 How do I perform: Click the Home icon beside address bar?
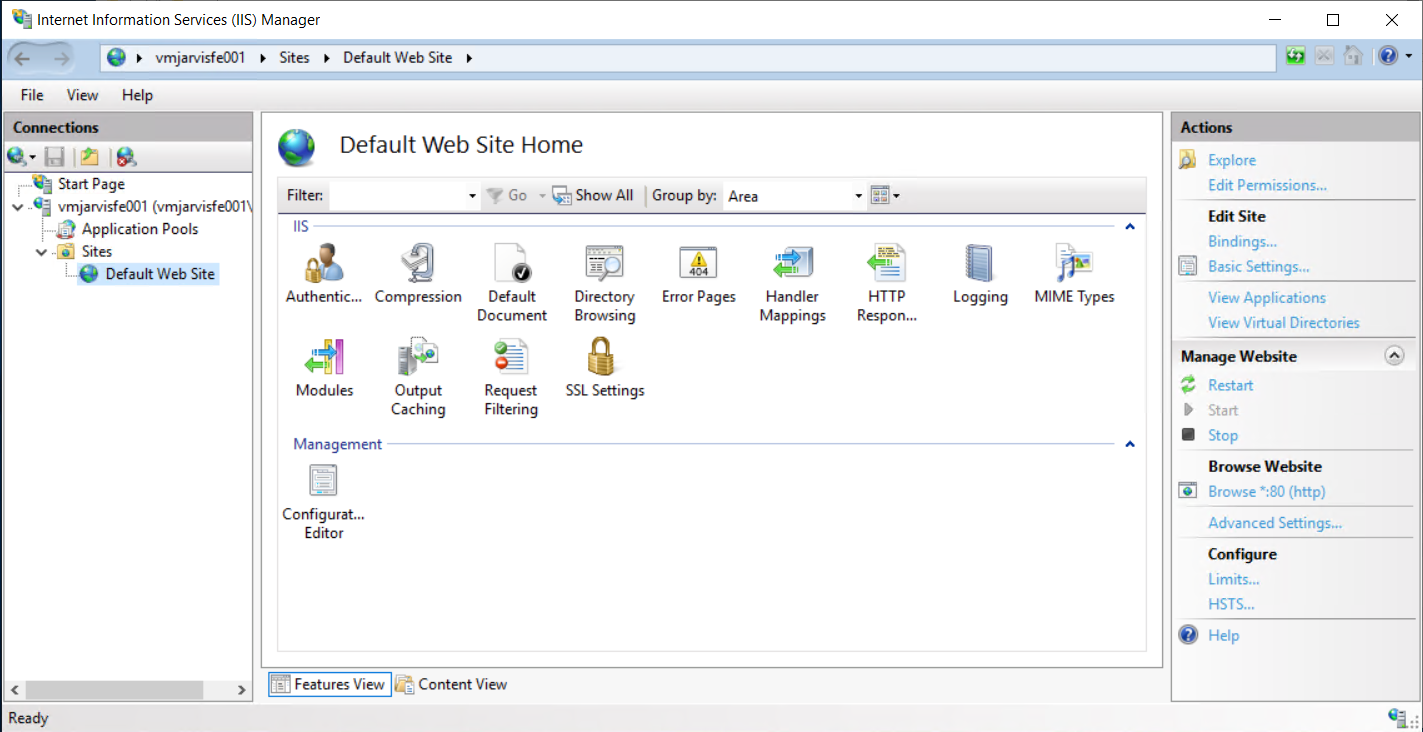click(x=1353, y=56)
